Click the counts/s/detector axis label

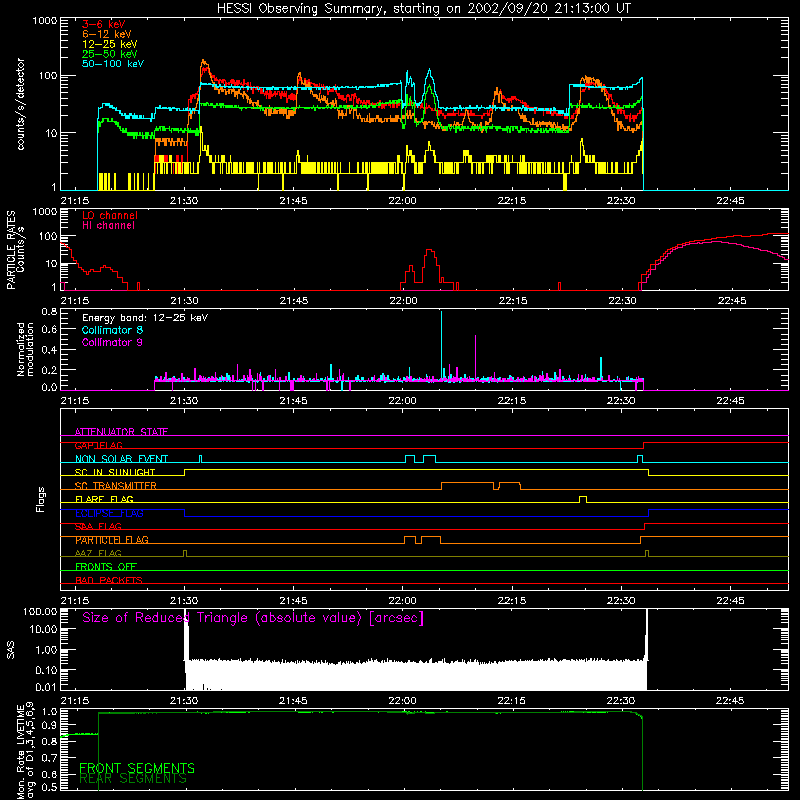[x=20, y=104]
